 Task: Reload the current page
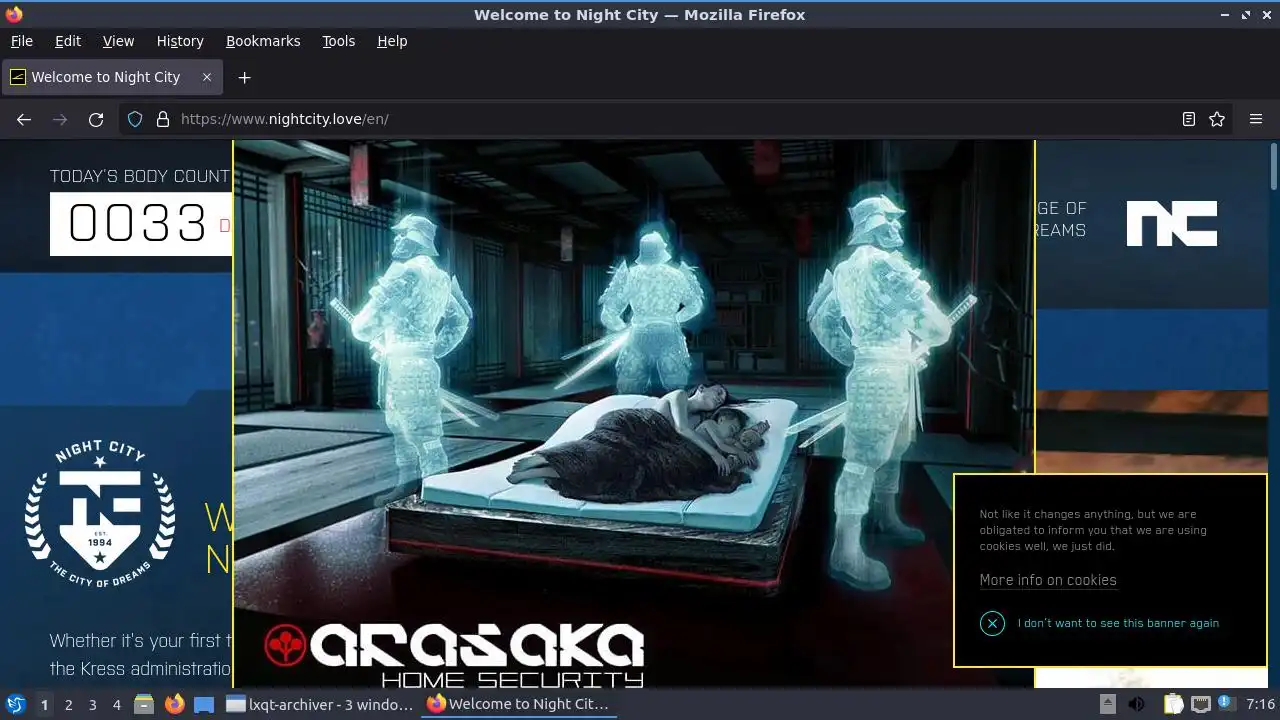(96, 119)
